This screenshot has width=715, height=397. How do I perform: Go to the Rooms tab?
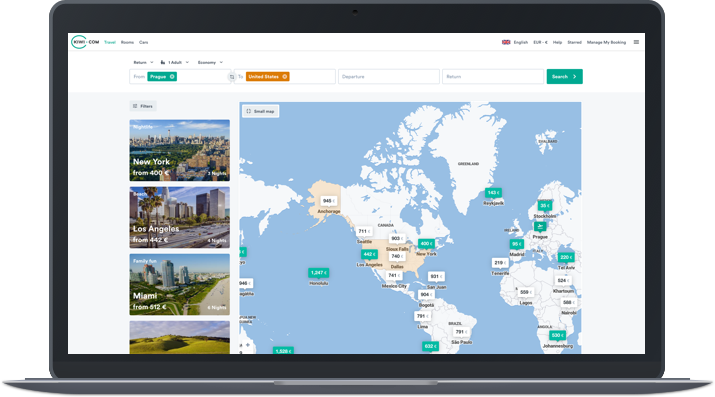(127, 42)
